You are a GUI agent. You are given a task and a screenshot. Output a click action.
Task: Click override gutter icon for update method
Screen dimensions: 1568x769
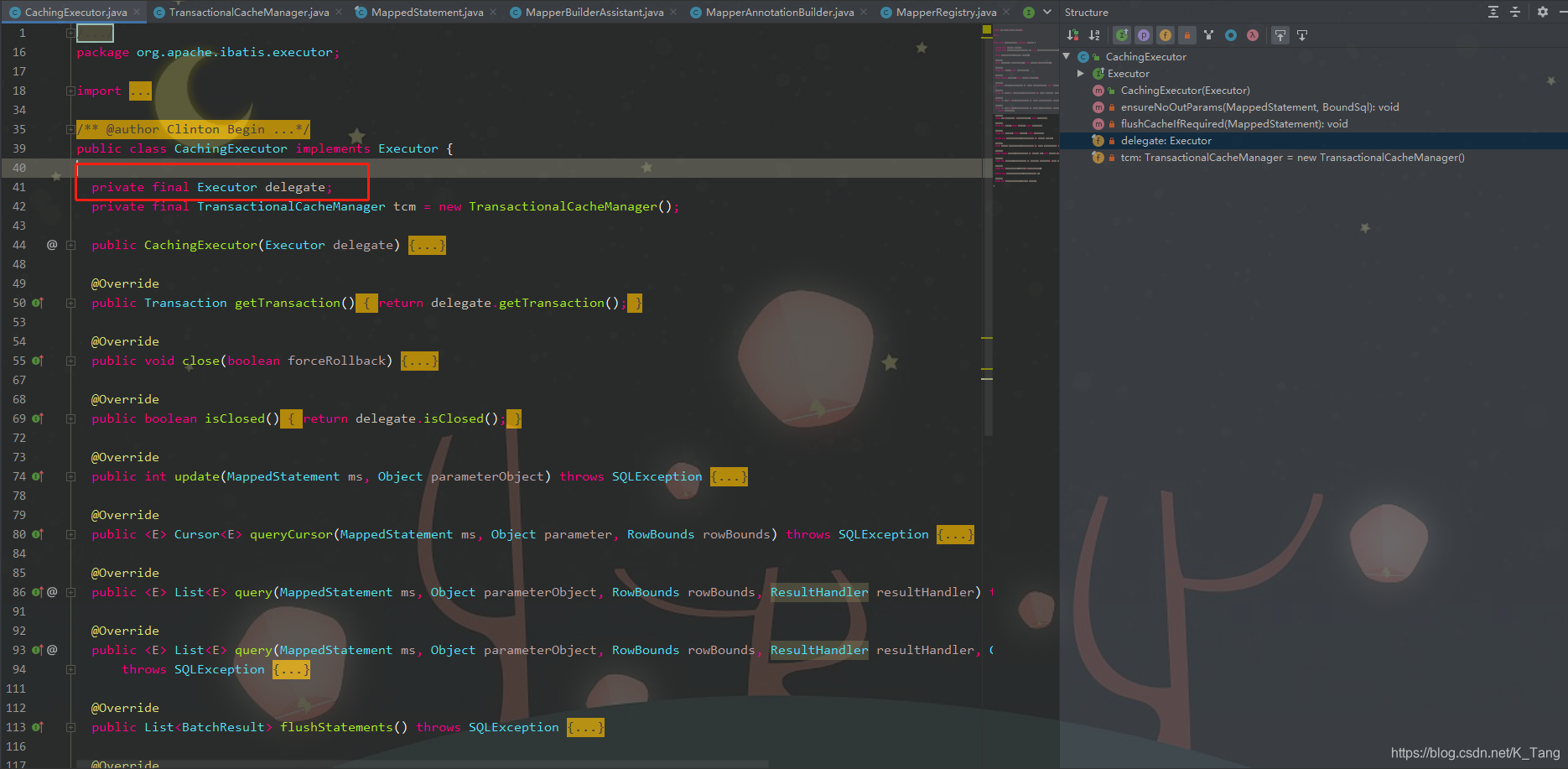pyautogui.click(x=38, y=476)
